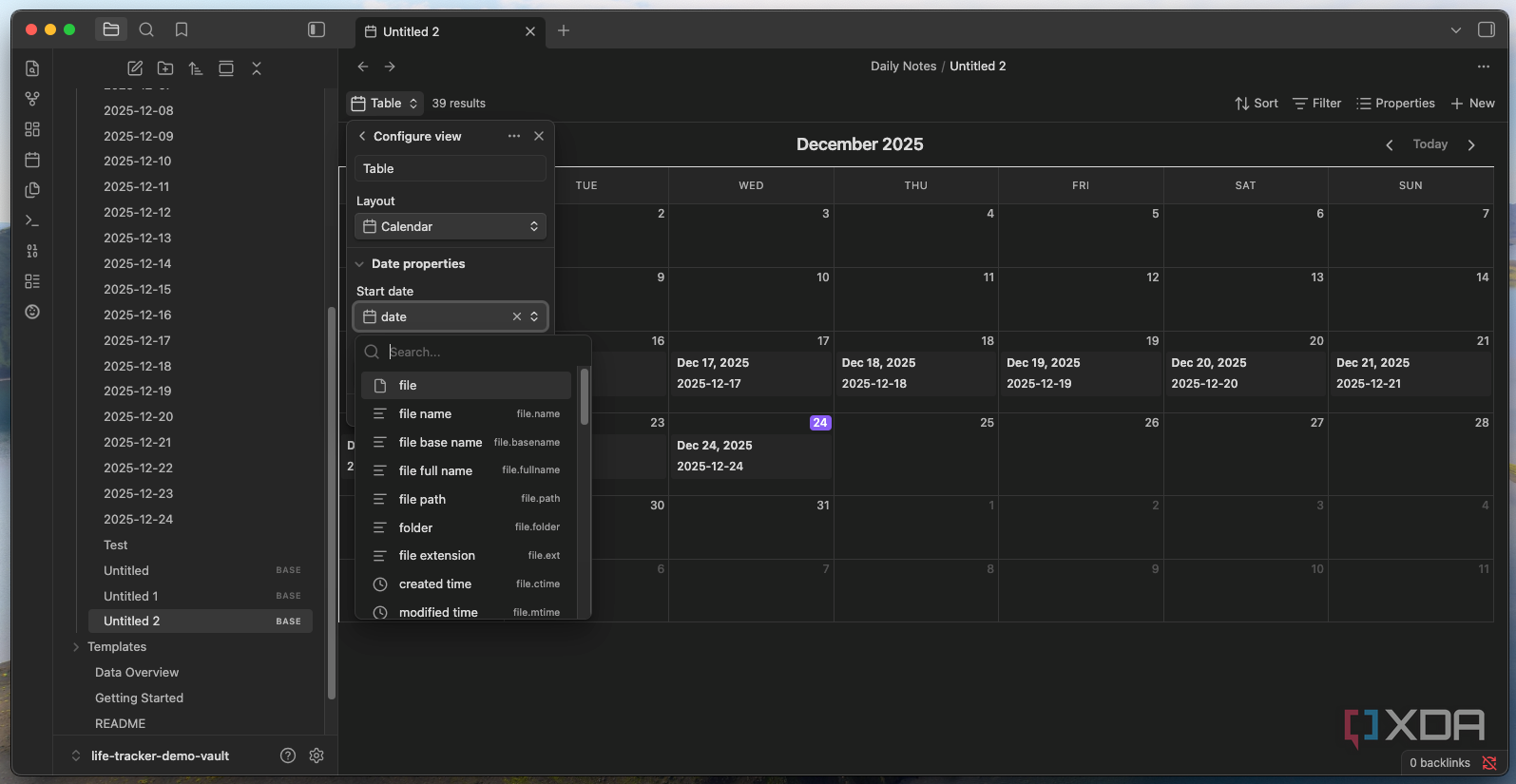Open today's daily note calendar ribbon icon
1516x784 pixels.
32,160
